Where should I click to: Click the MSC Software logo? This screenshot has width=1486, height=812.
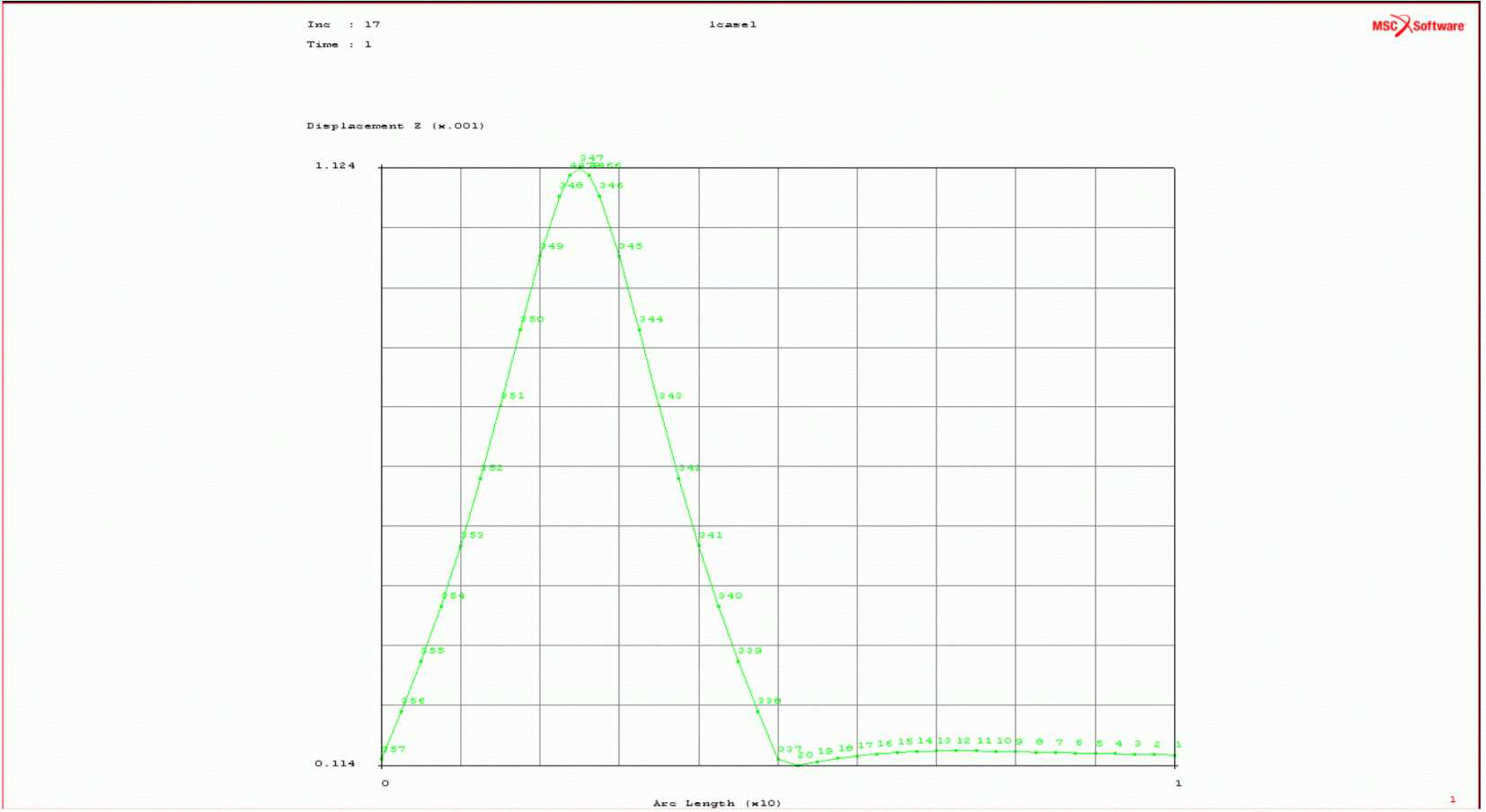click(1418, 25)
